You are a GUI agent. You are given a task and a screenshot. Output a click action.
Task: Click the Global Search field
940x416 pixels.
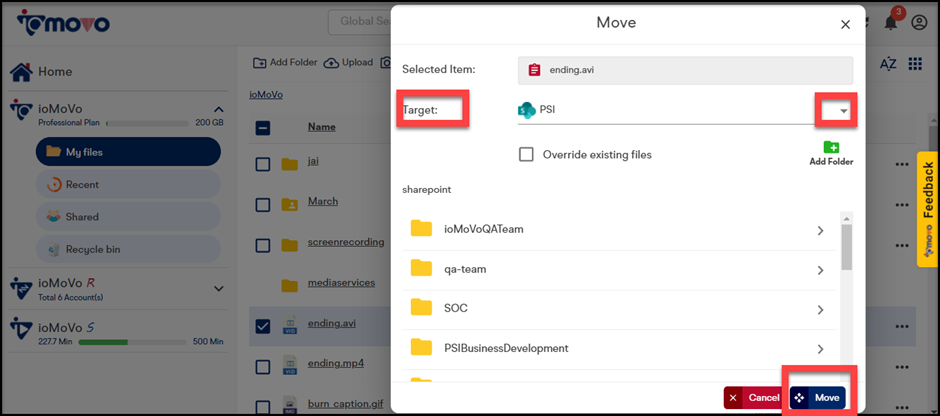tap(360, 22)
